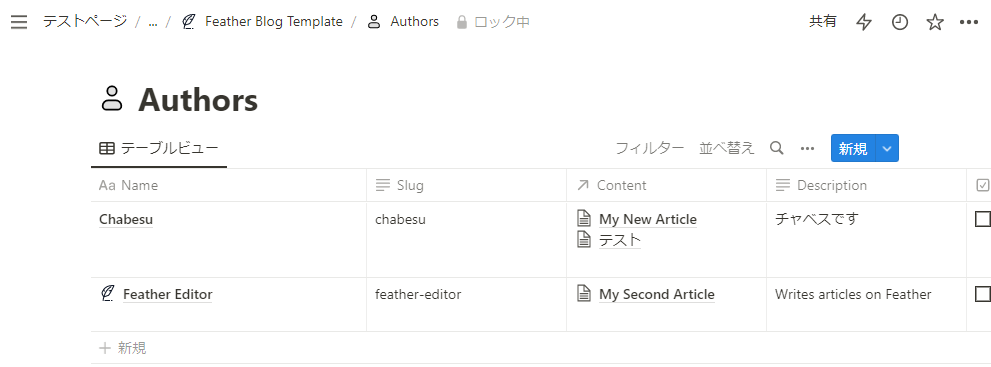Image resolution: width=991 pixels, height=367 pixels.
Task: Click the 並べ替え sort option
Action: (x=727, y=148)
